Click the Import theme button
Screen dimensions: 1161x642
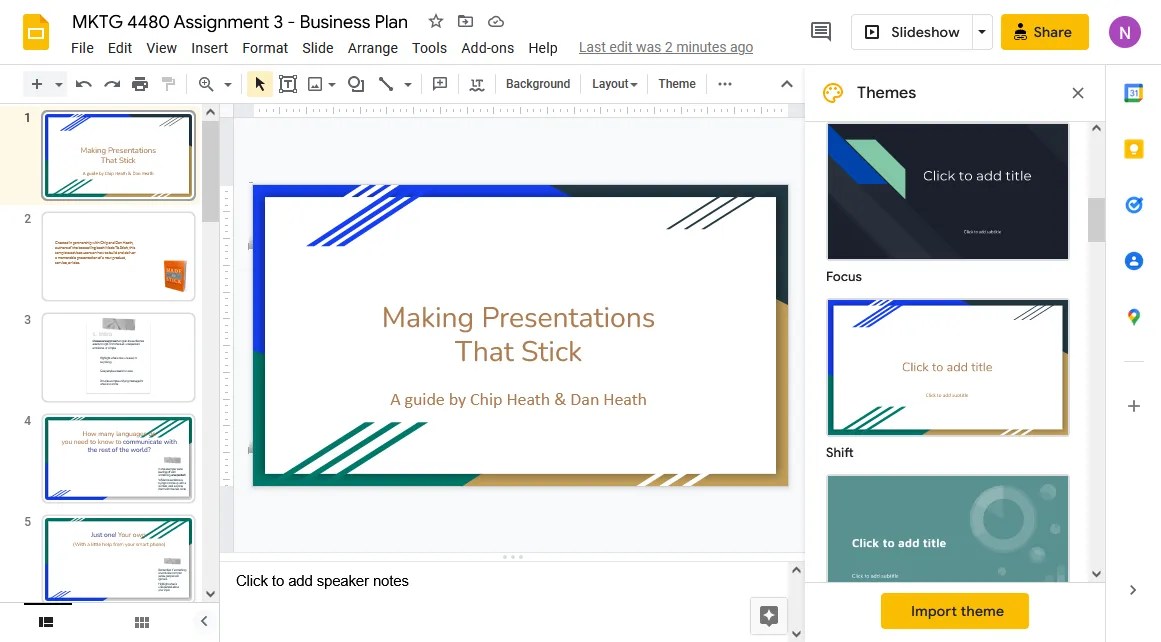(x=954, y=611)
